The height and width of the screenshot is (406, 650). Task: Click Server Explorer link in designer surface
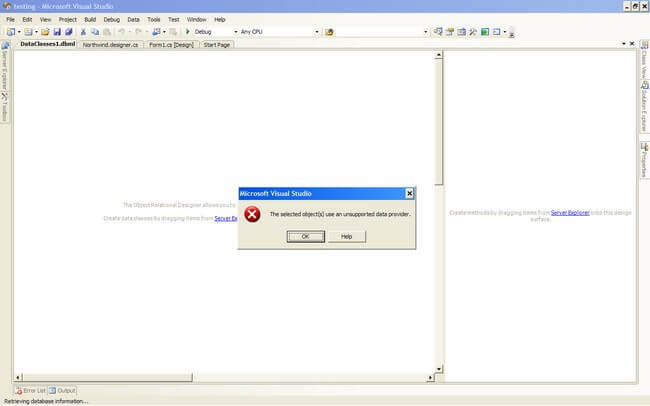pyautogui.click(x=226, y=219)
